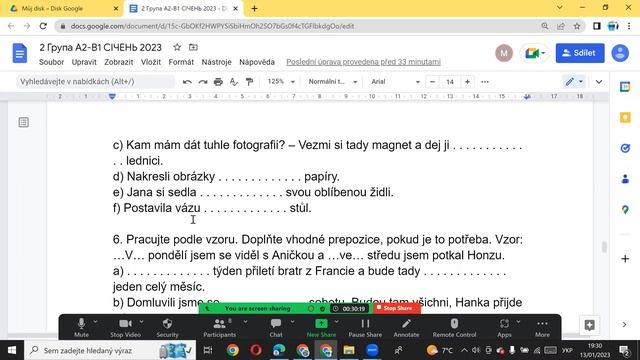Screen dimensions: 640x360
Task: Open Contacts side panel
Action: [625, 179]
